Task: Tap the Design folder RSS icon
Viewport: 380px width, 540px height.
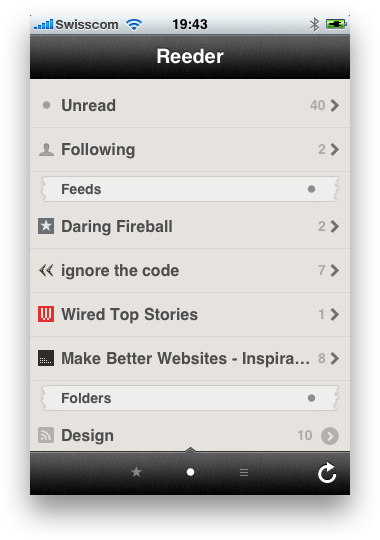Action: point(46,435)
